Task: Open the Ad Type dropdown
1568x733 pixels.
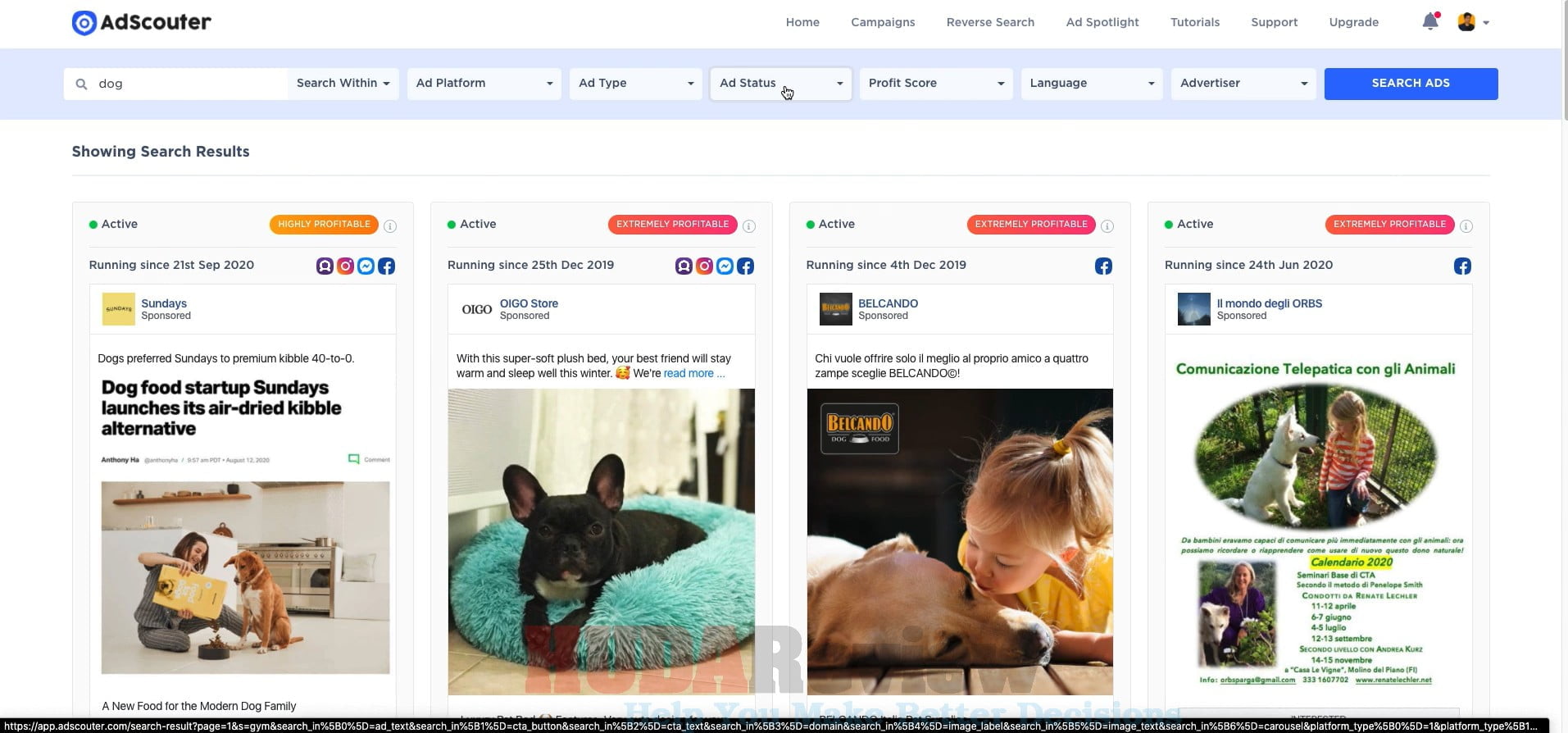Action: [636, 84]
